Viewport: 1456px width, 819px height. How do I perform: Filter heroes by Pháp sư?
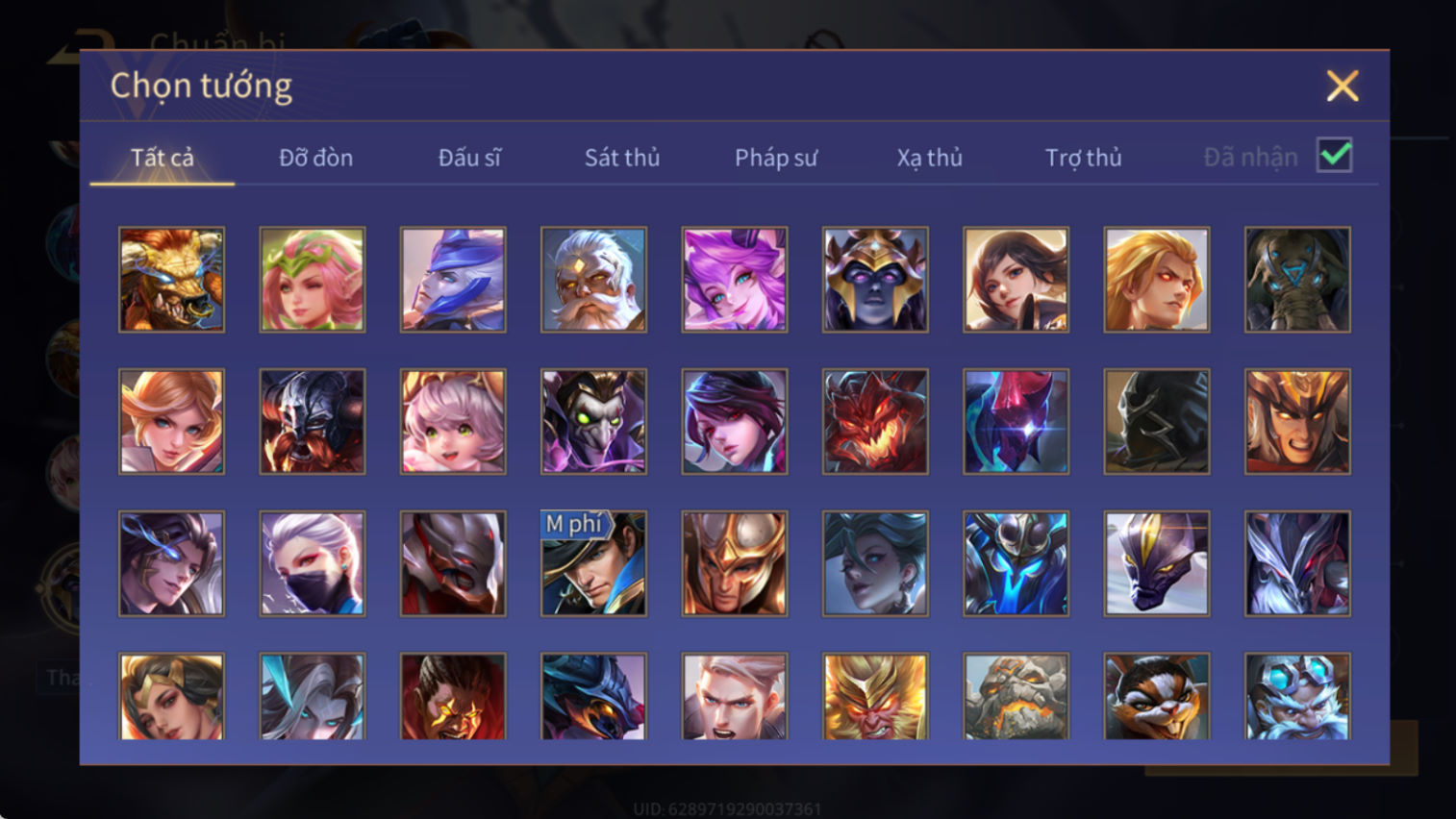tap(776, 158)
